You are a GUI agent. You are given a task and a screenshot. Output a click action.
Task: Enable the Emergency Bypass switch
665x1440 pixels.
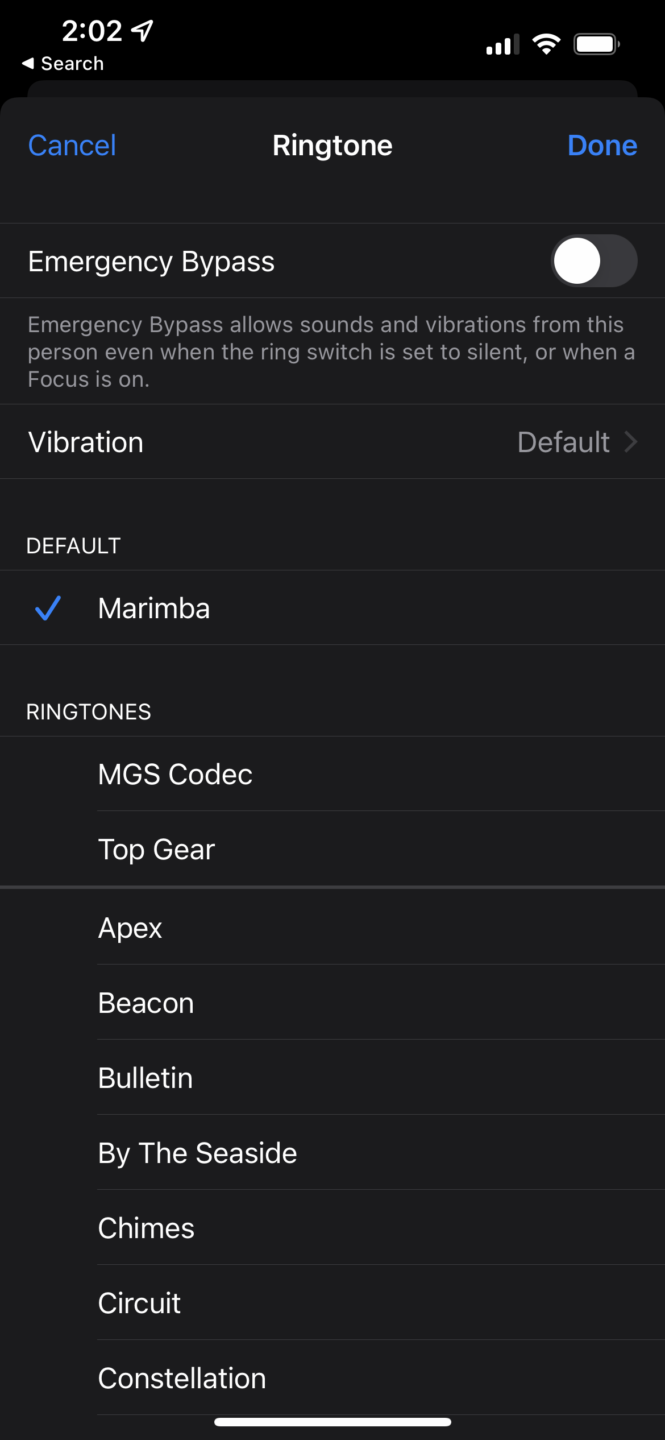coord(594,261)
